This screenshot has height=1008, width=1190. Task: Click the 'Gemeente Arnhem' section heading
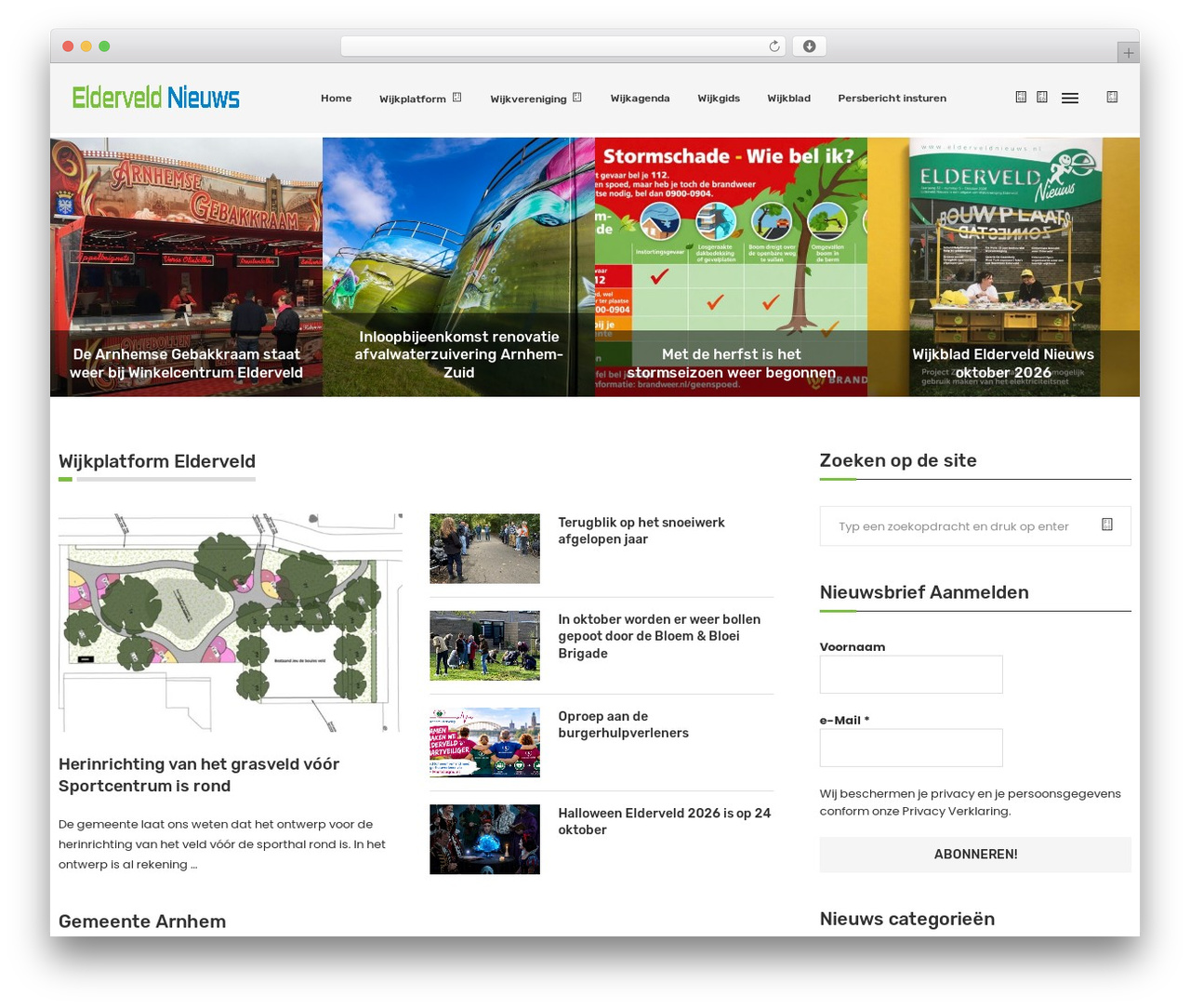tap(142, 922)
